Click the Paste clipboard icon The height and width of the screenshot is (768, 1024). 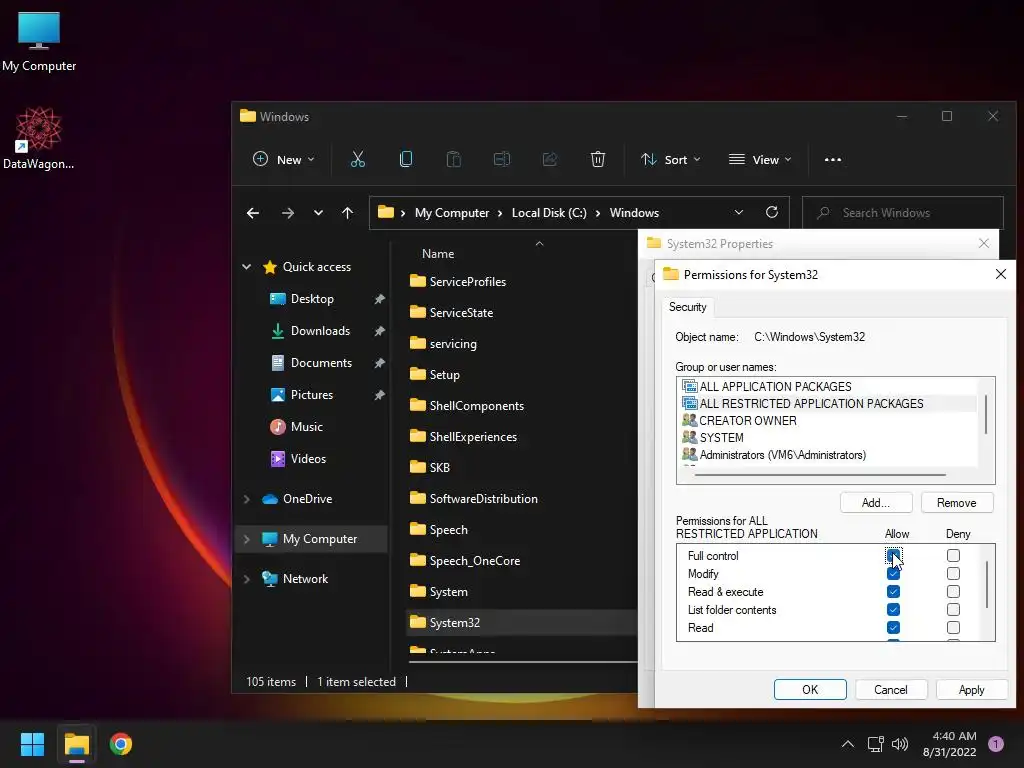click(453, 159)
